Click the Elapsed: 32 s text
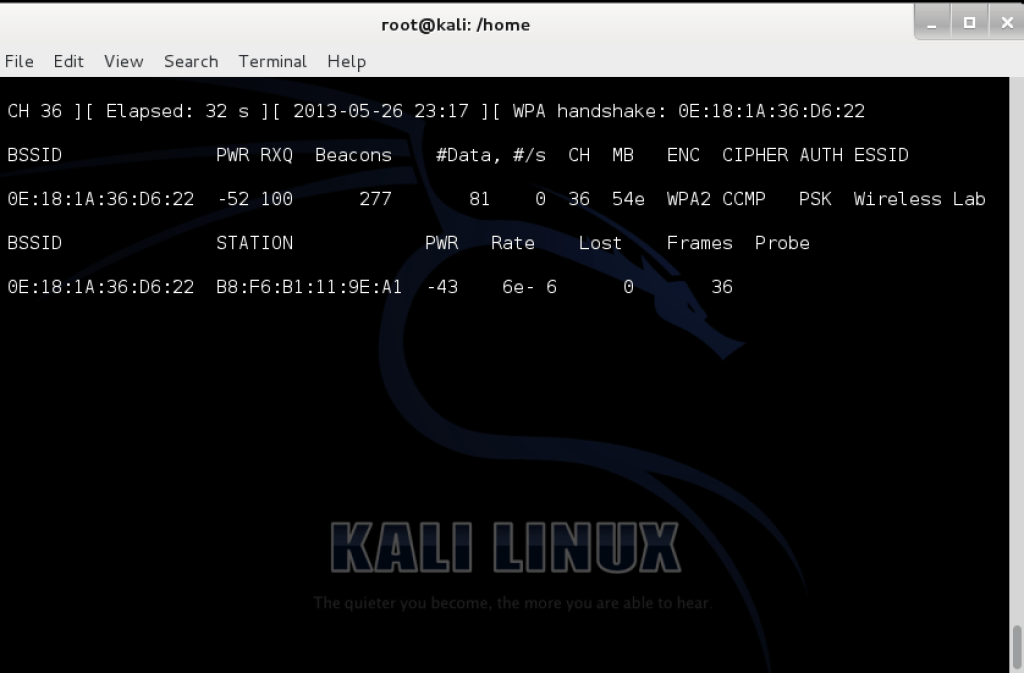Viewport: 1024px width, 673px height. pyautogui.click(x=177, y=111)
